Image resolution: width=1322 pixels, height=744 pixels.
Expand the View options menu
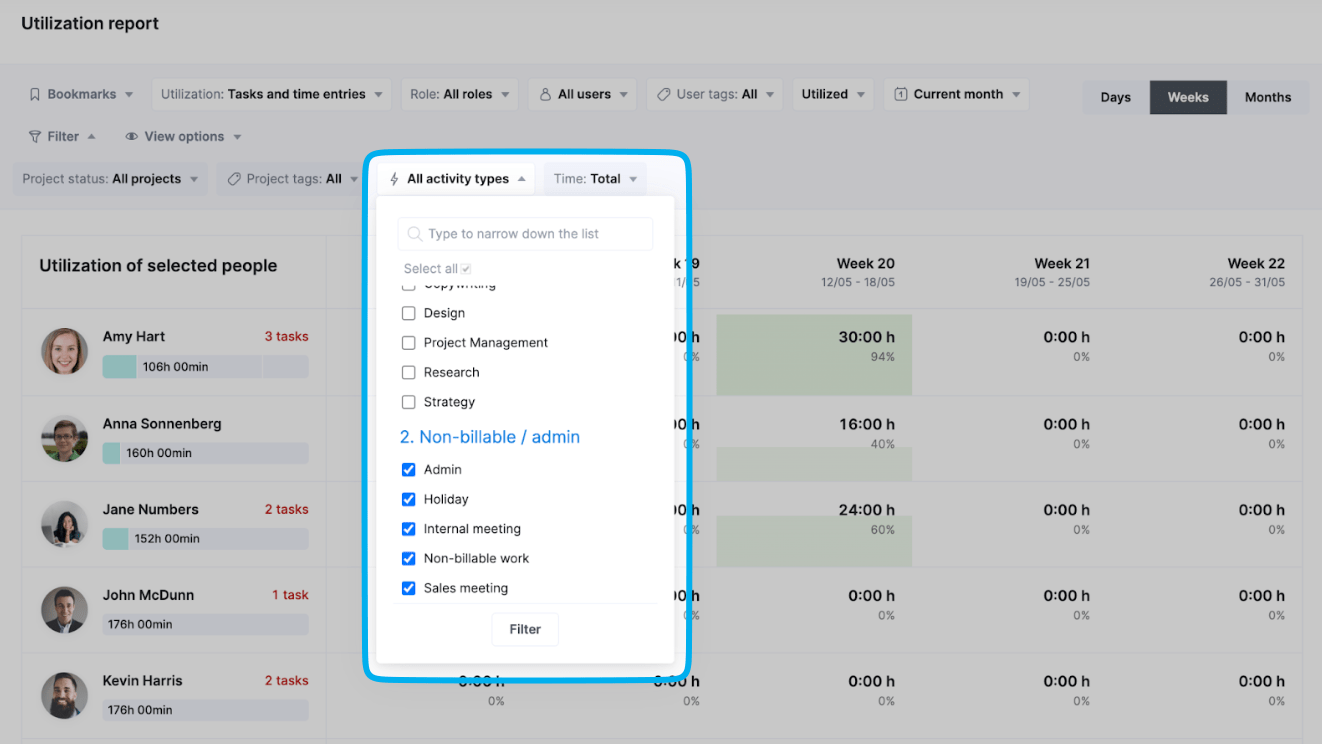coord(183,136)
